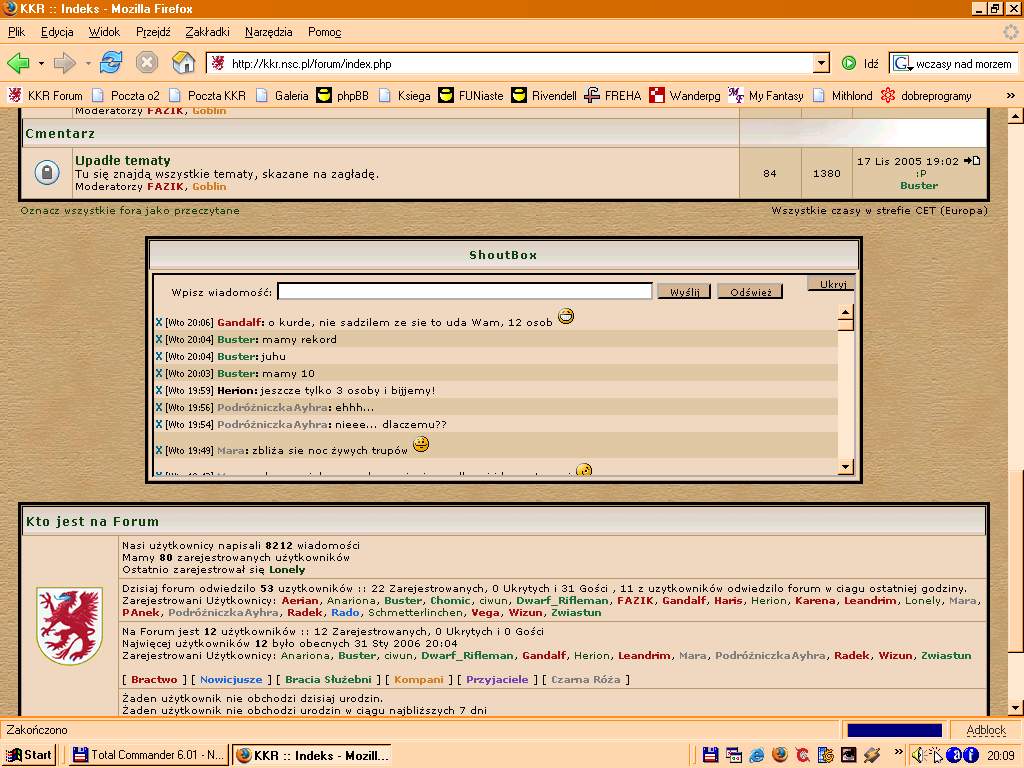The width and height of the screenshot is (1024, 768).
Task: Open the Wanderpg bookmark
Action: point(684,96)
